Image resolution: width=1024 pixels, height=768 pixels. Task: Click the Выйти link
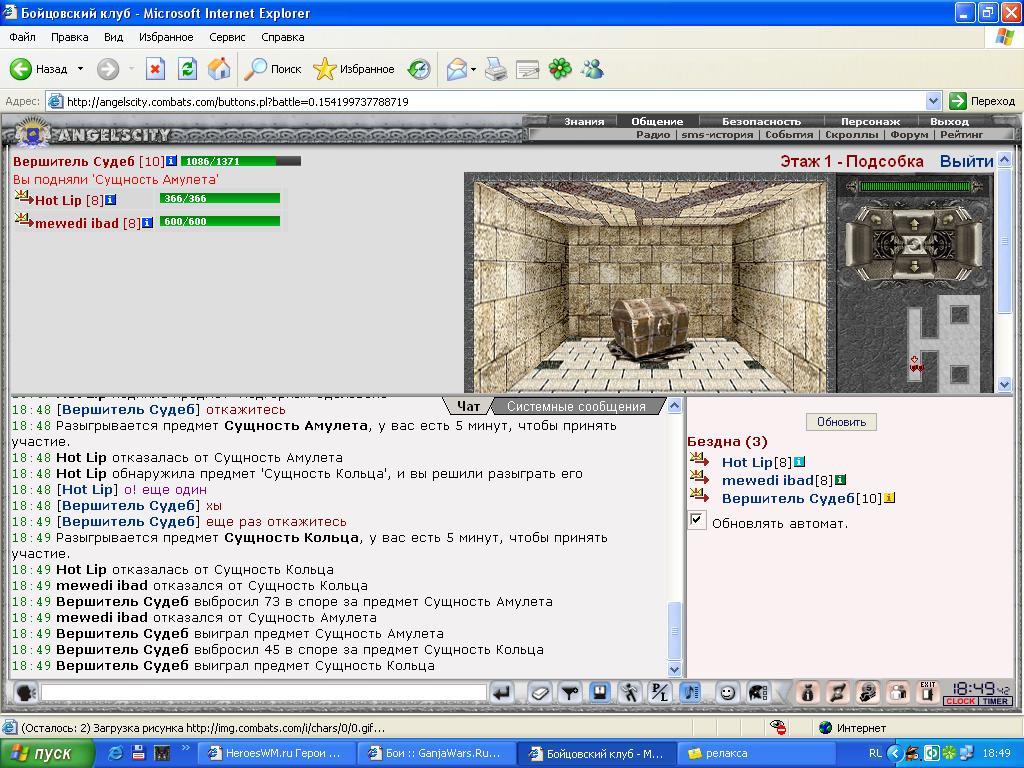tap(967, 161)
